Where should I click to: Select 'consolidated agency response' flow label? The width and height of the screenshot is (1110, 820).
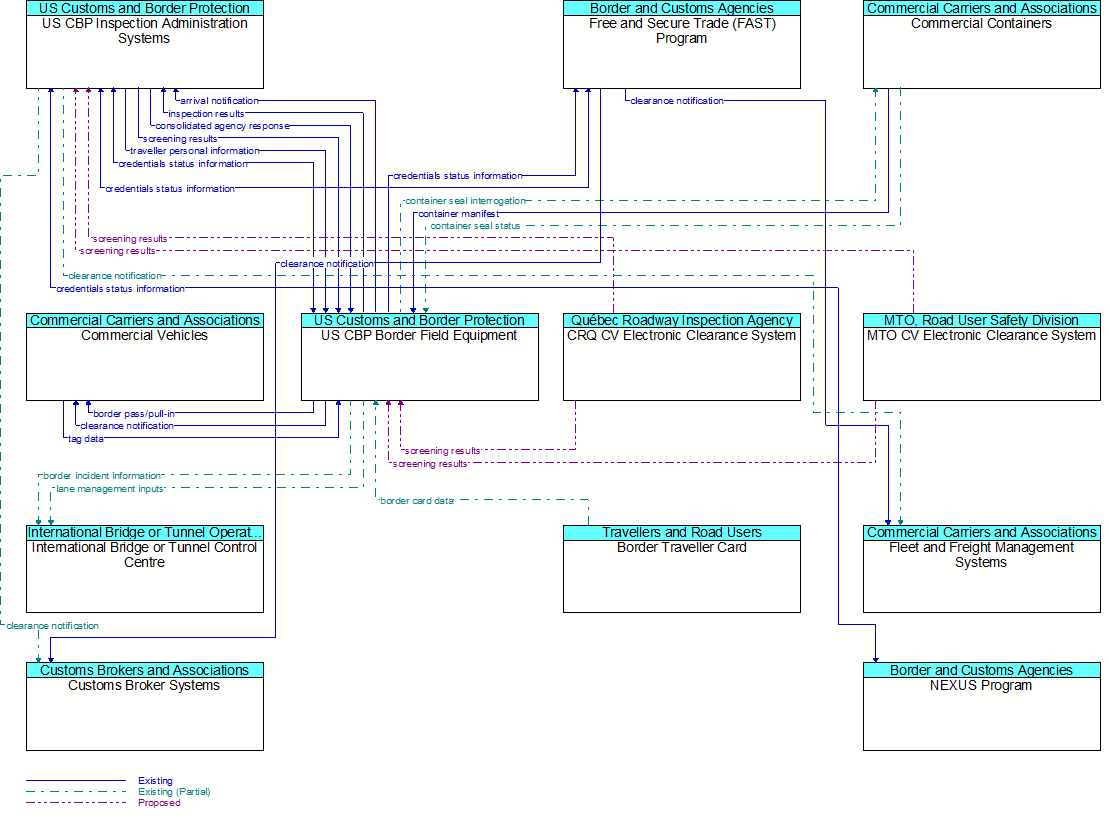[222, 126]
